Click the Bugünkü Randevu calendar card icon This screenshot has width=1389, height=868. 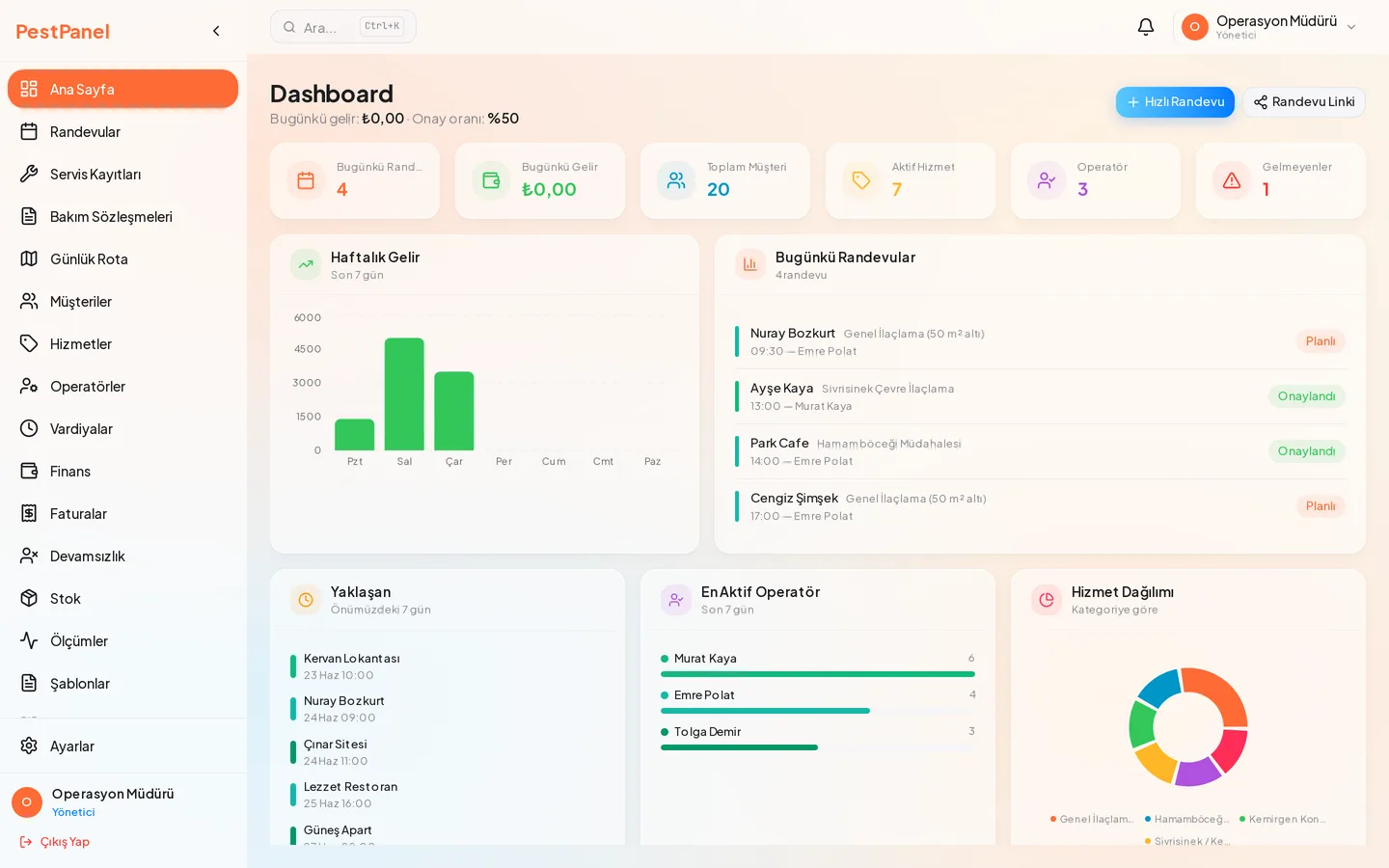(x=306, y=180)
